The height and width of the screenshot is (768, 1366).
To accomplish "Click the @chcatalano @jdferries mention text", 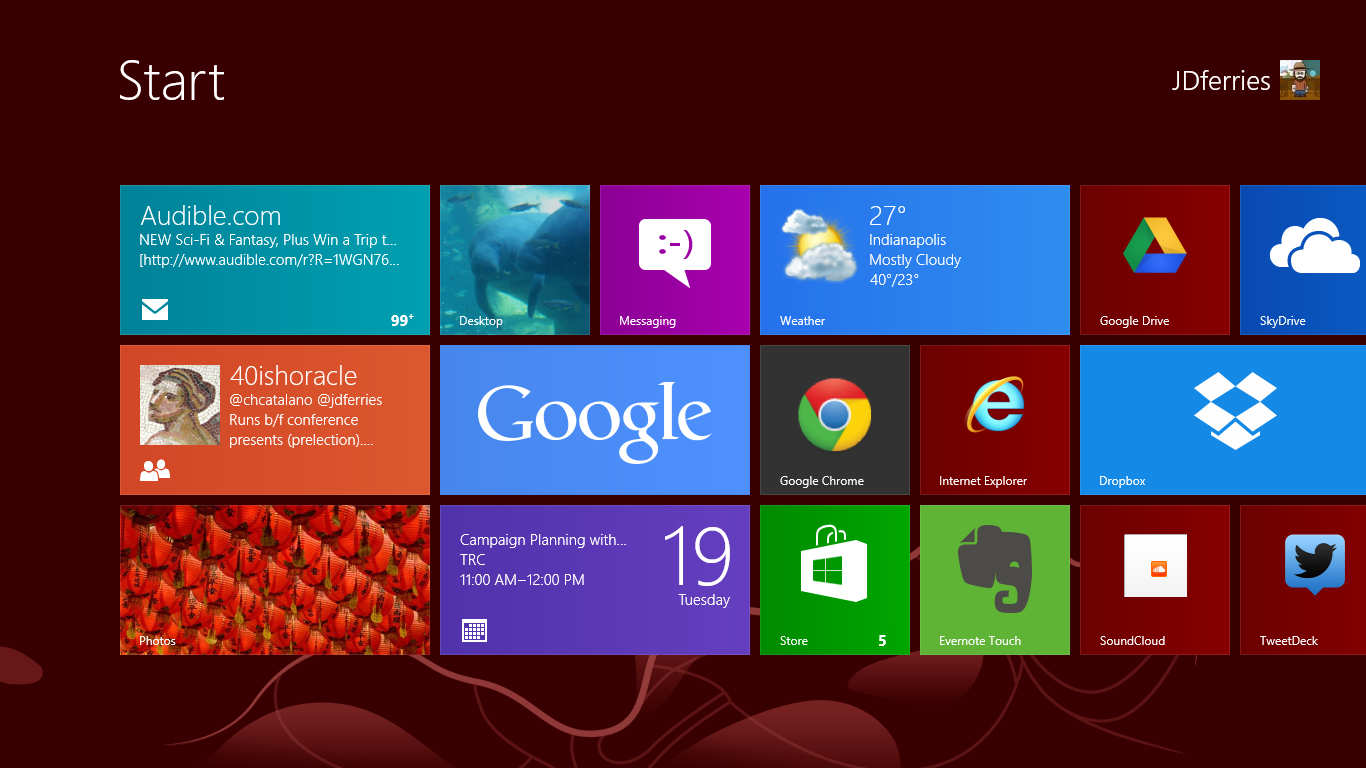I will tap(306, 400).
